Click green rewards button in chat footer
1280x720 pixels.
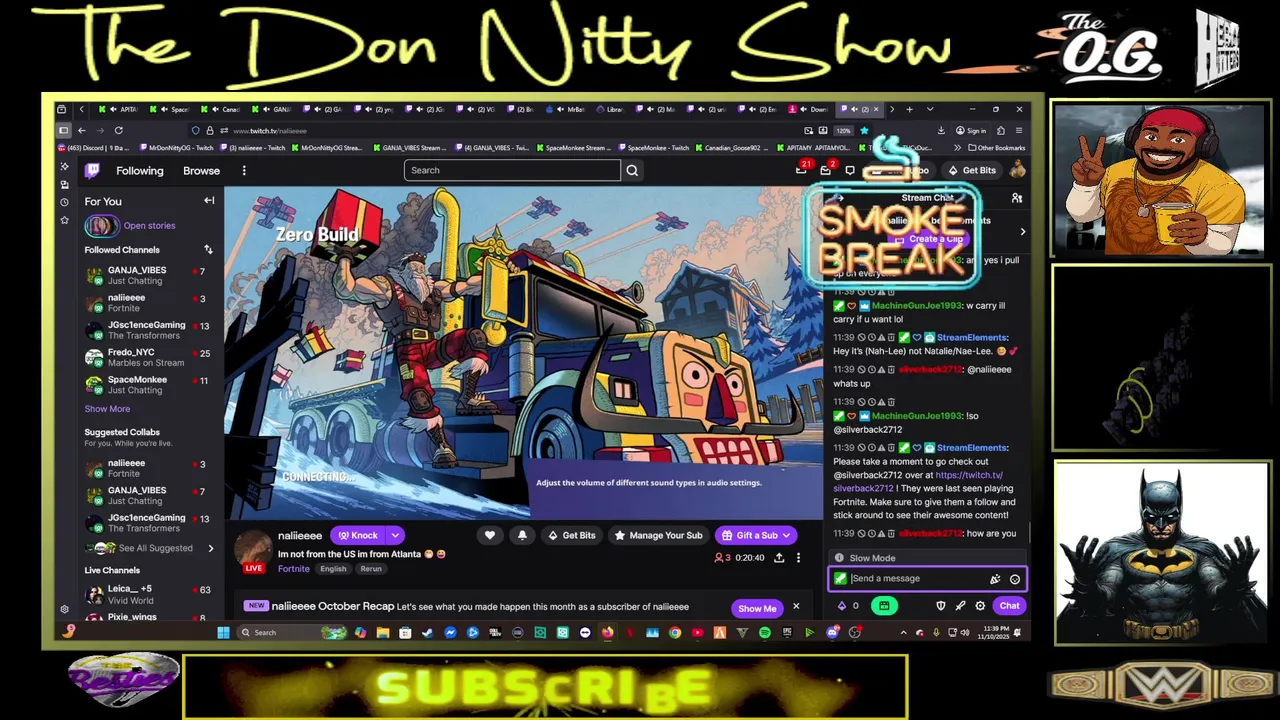[884, 606]
